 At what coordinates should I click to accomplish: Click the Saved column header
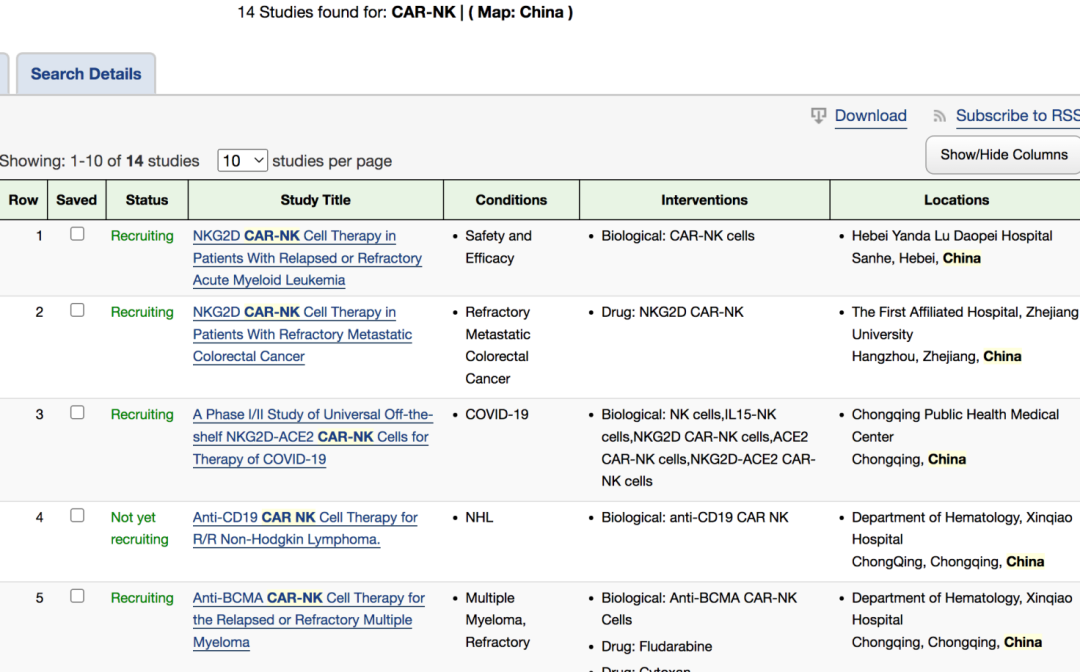click(x=76, y=200)
